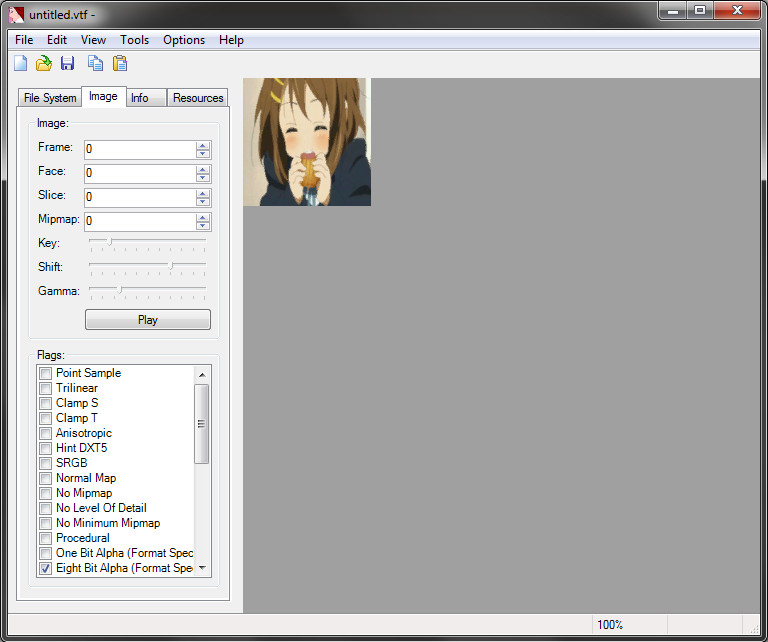Viewport: 768px width, 642px height.
Task: Minimize the untitled.vtf window
Action: 673,10
